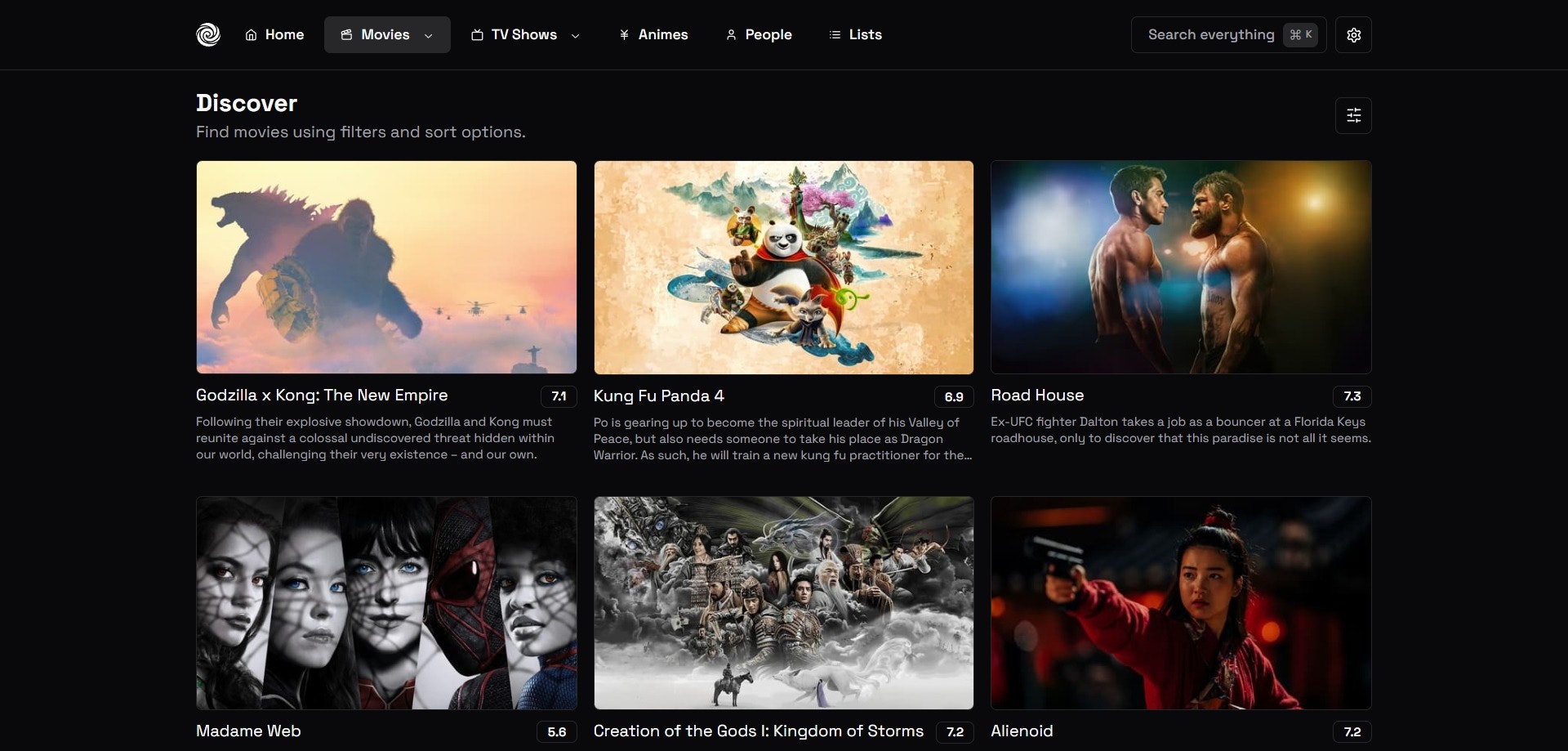Click the yen-style icon beside Animes

pyautogui.click(x=624, y=35)
